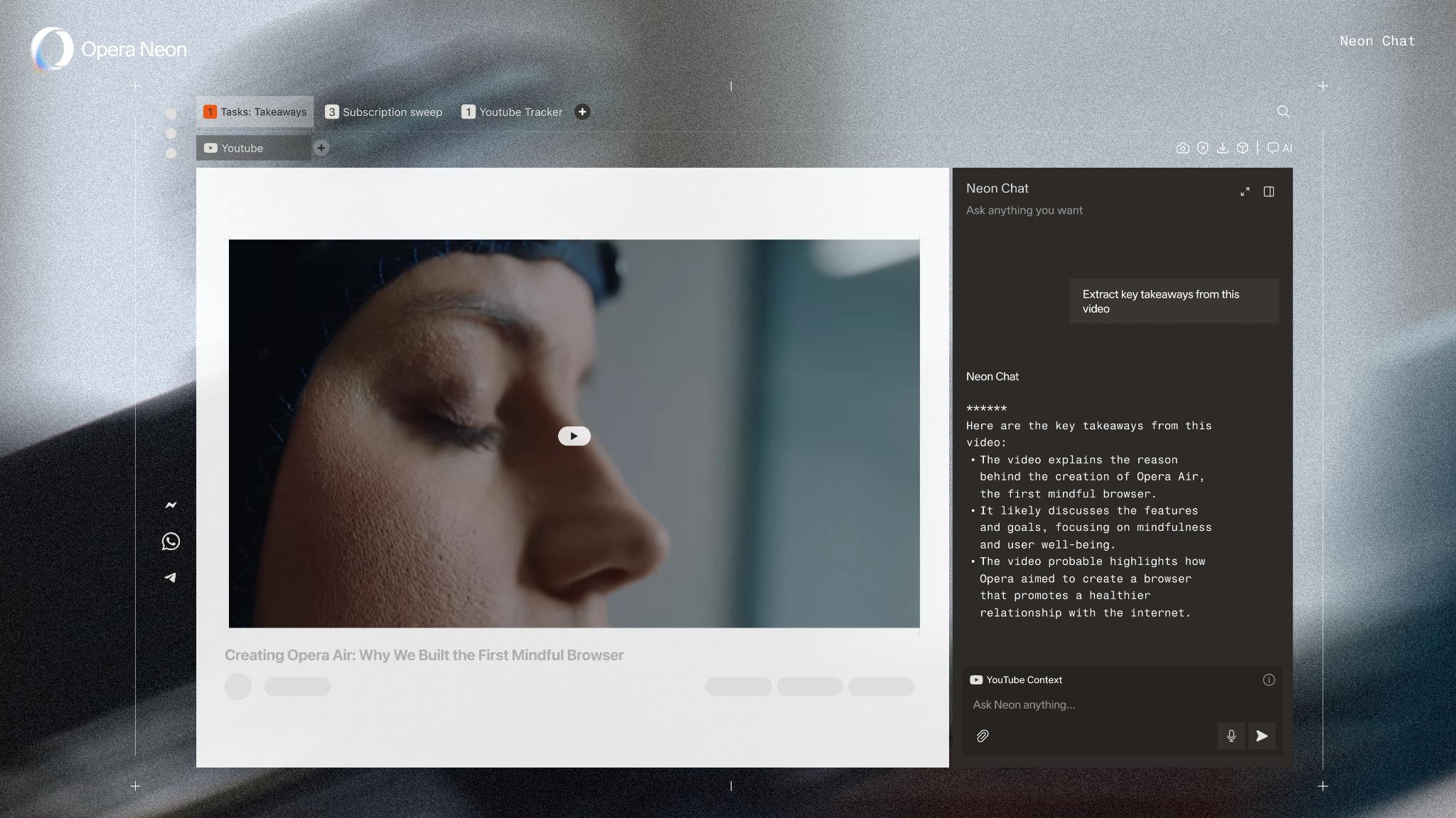
Task: Play the Opera Air video
Action: click(x=574, y=436)
